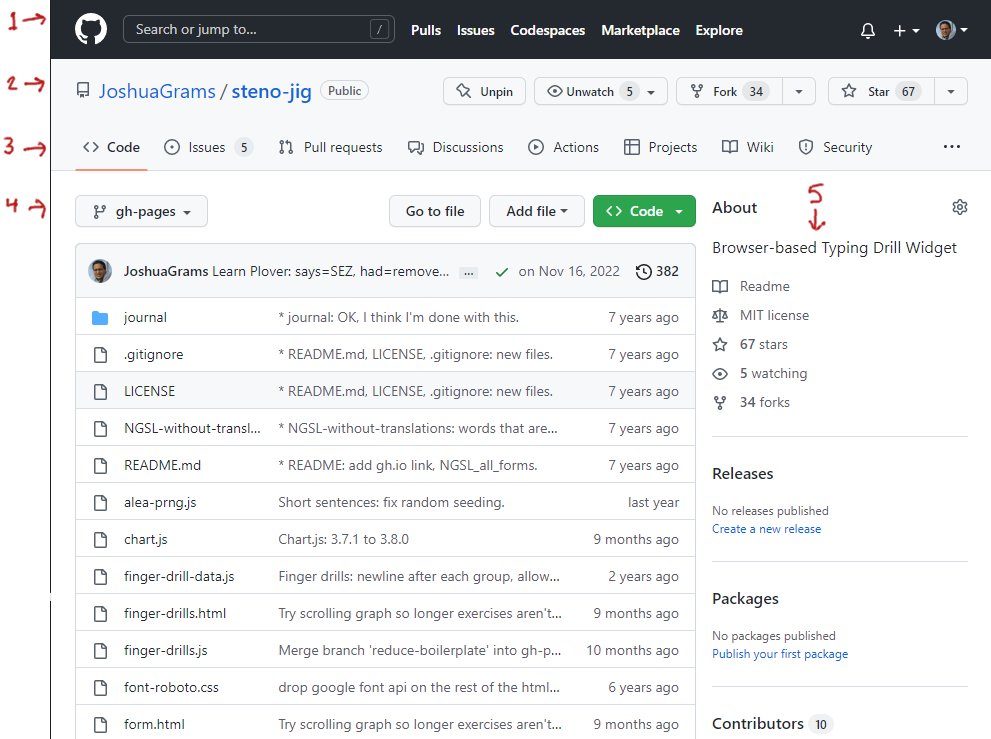Open the green Code clone dropdown
991x739 pixels.
tap(644, 211)
